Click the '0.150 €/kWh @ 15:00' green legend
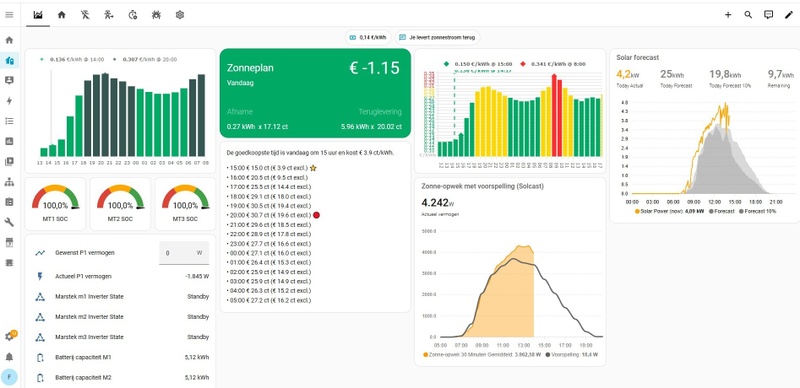The image size is (800, 388). pos(478,64)
